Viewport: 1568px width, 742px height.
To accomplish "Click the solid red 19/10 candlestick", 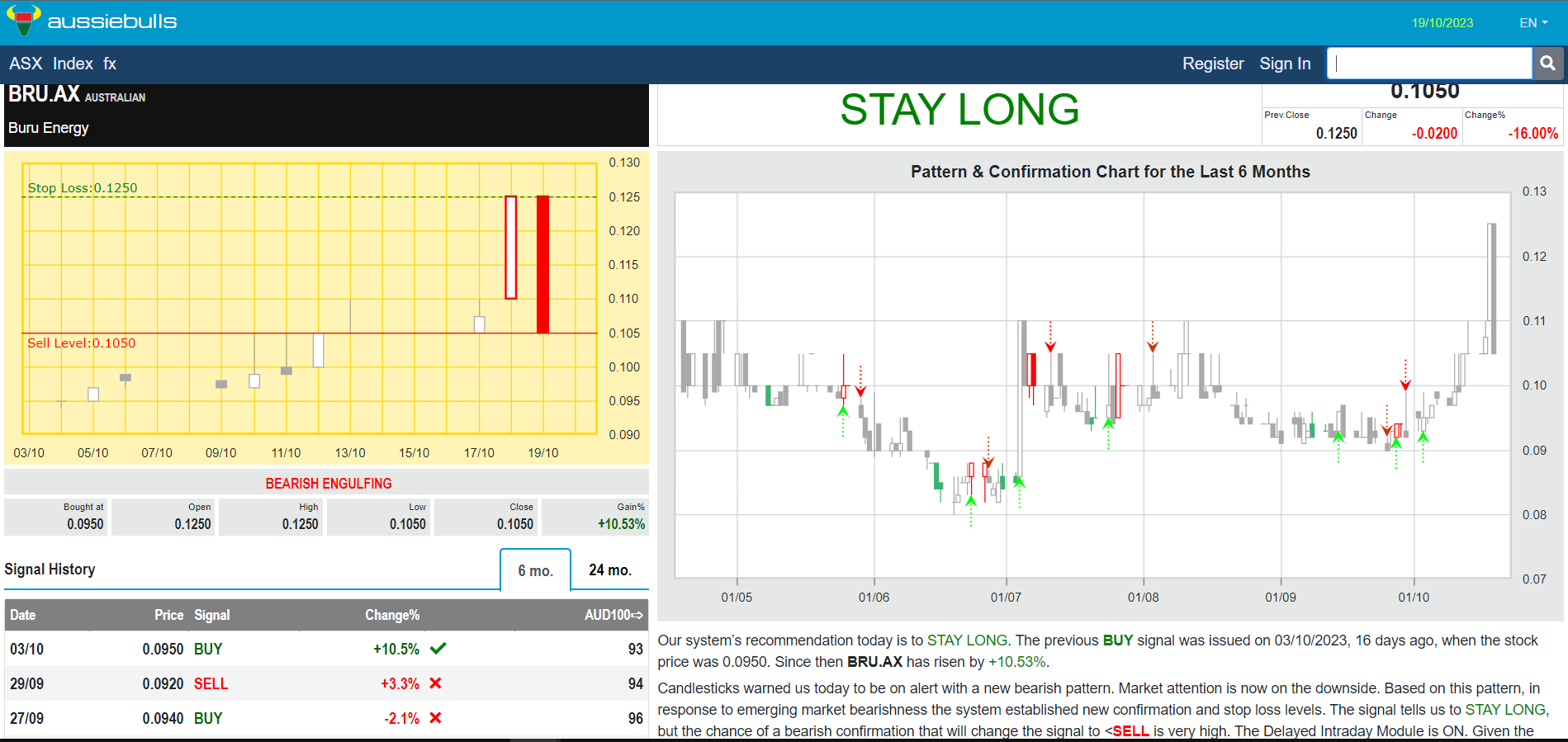I will tap(542, 264).
